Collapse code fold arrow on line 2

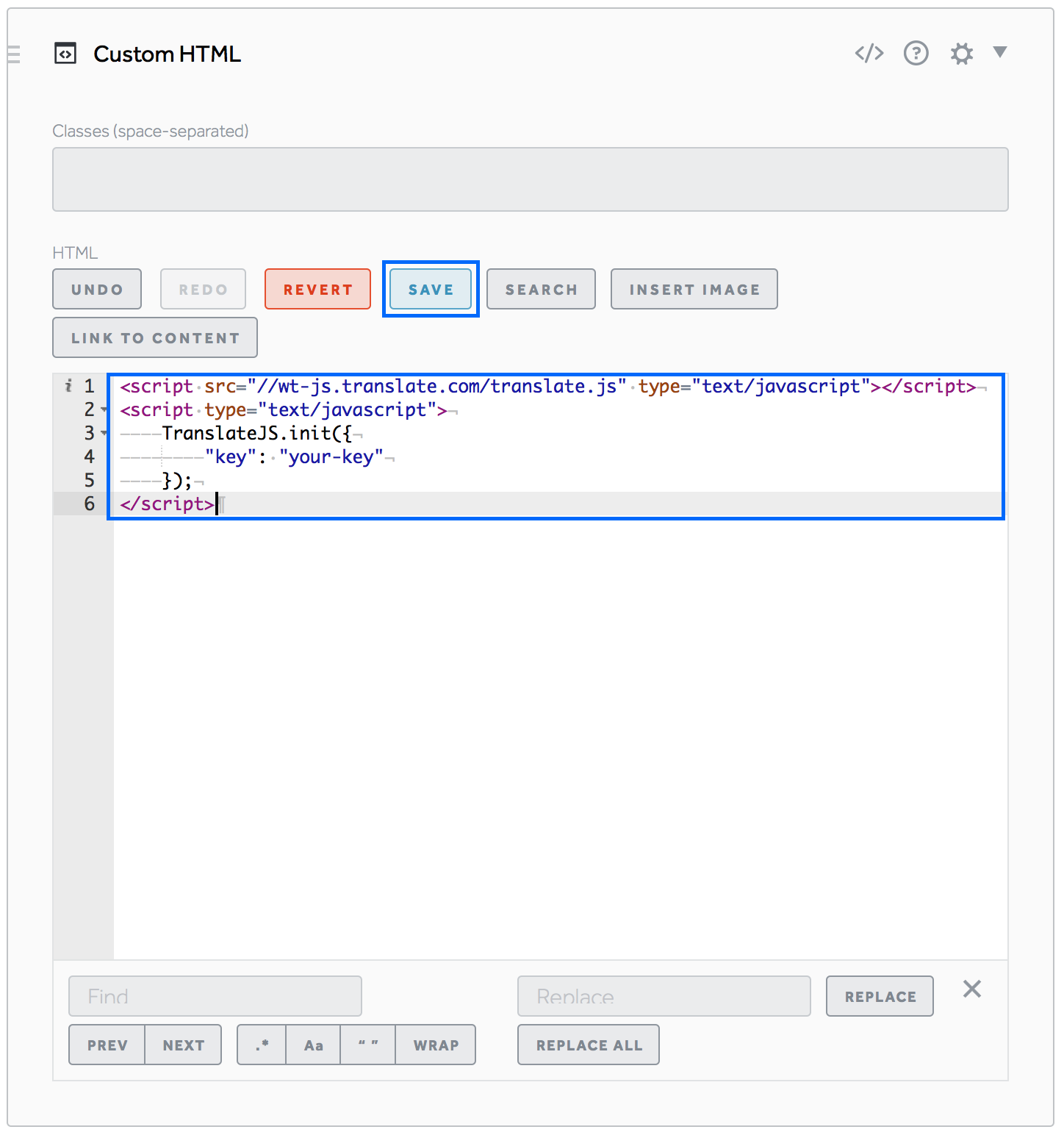tap(104, 409)
